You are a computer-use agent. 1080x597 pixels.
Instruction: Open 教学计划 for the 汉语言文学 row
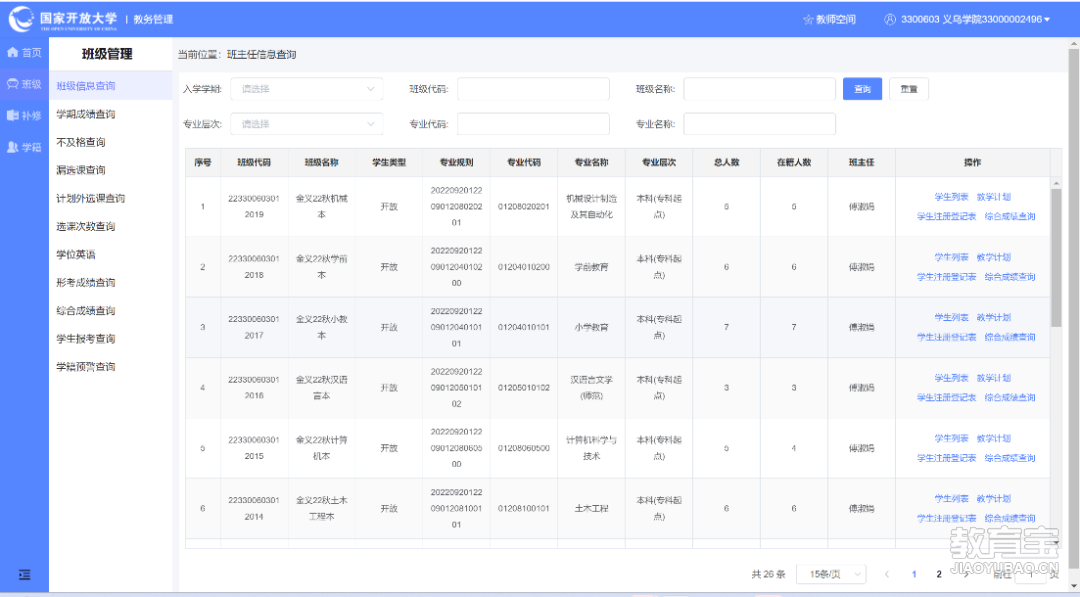pyautogui.click(x=994, y=378)
